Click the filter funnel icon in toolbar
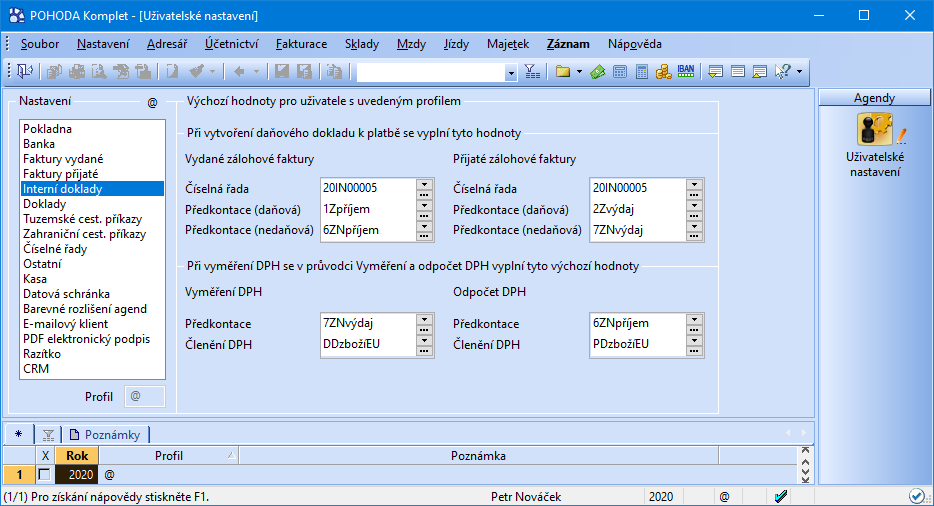The width and height of the screenshot is (934, 506). click(532, 72)
